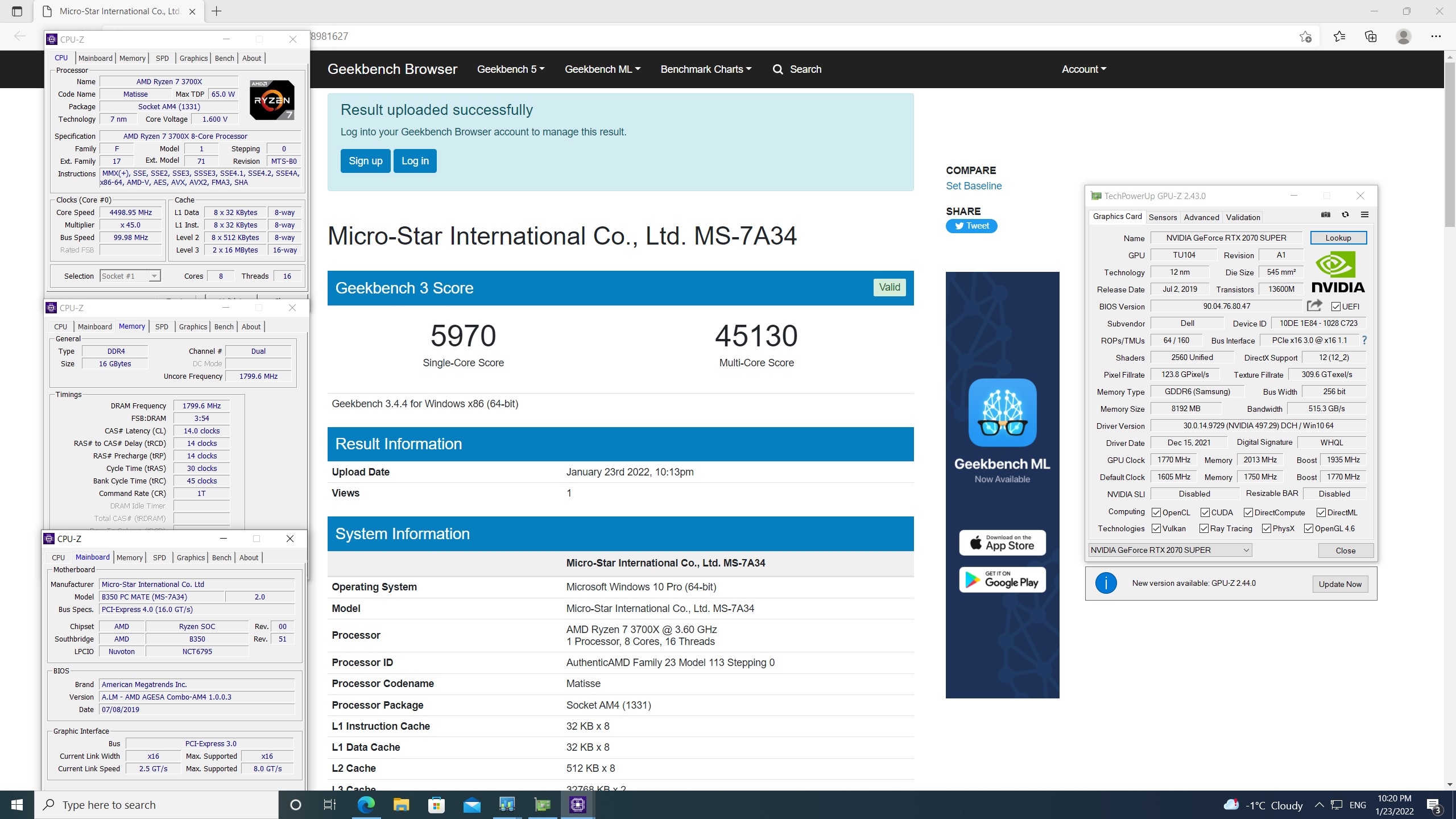Click the Tweet share button

[x=971, y=226]
